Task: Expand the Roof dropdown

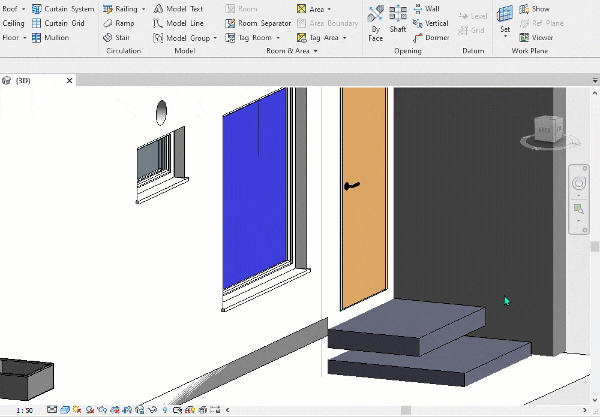Action: (x=23, y=9)
